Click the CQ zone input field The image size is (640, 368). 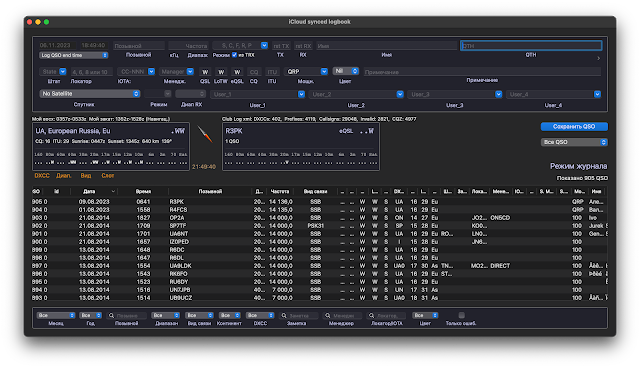pyautogui.click(x=254, y=72)
